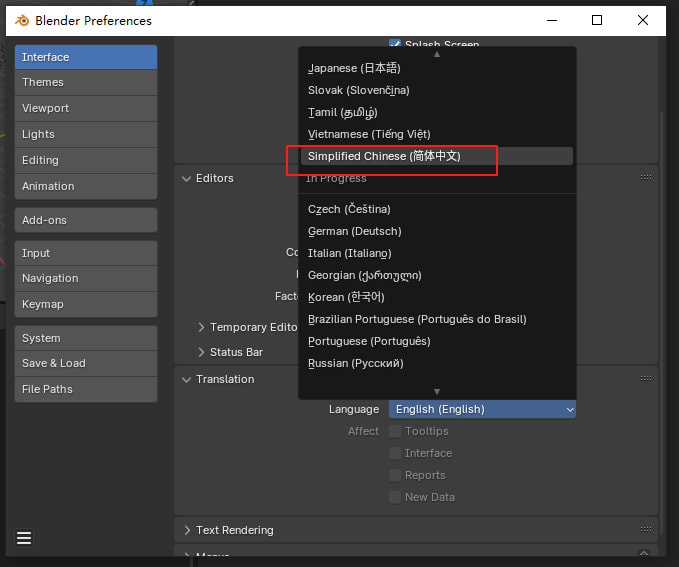Toggle the Reports translation checkbox
Screen dimensions: 679x567
394,475
